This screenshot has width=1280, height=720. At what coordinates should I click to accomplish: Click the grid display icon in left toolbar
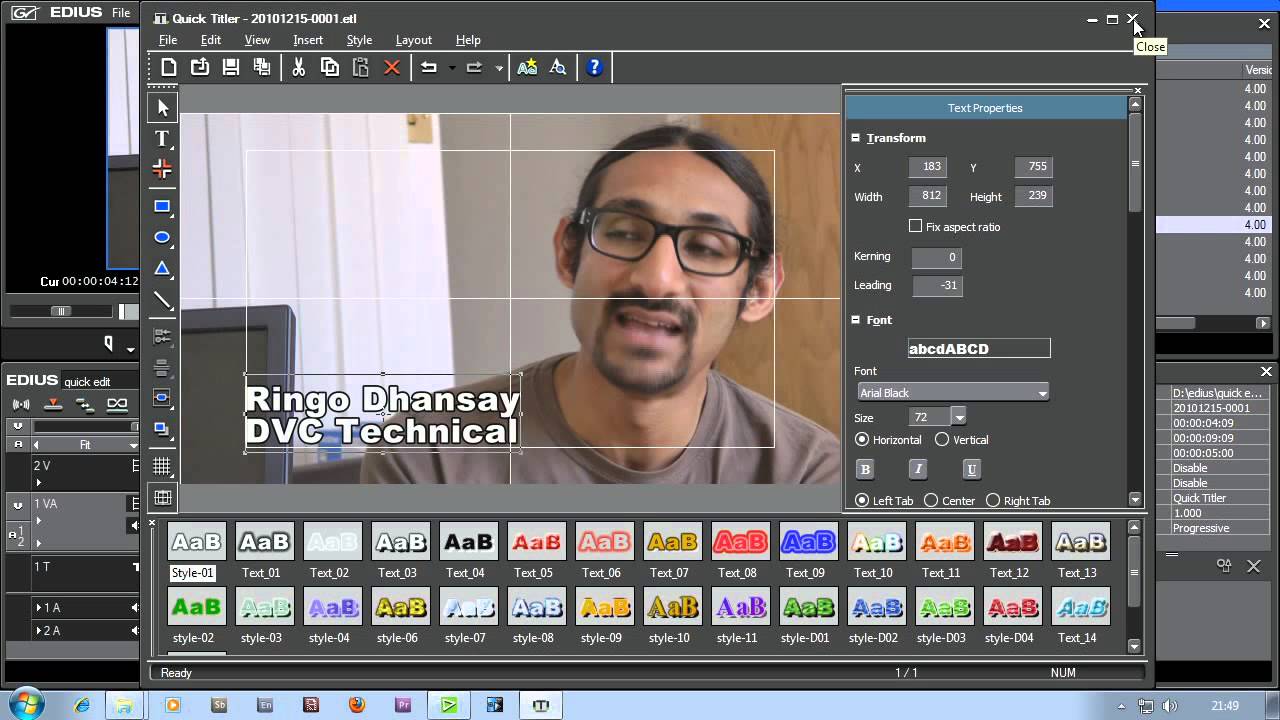[162, 466]
